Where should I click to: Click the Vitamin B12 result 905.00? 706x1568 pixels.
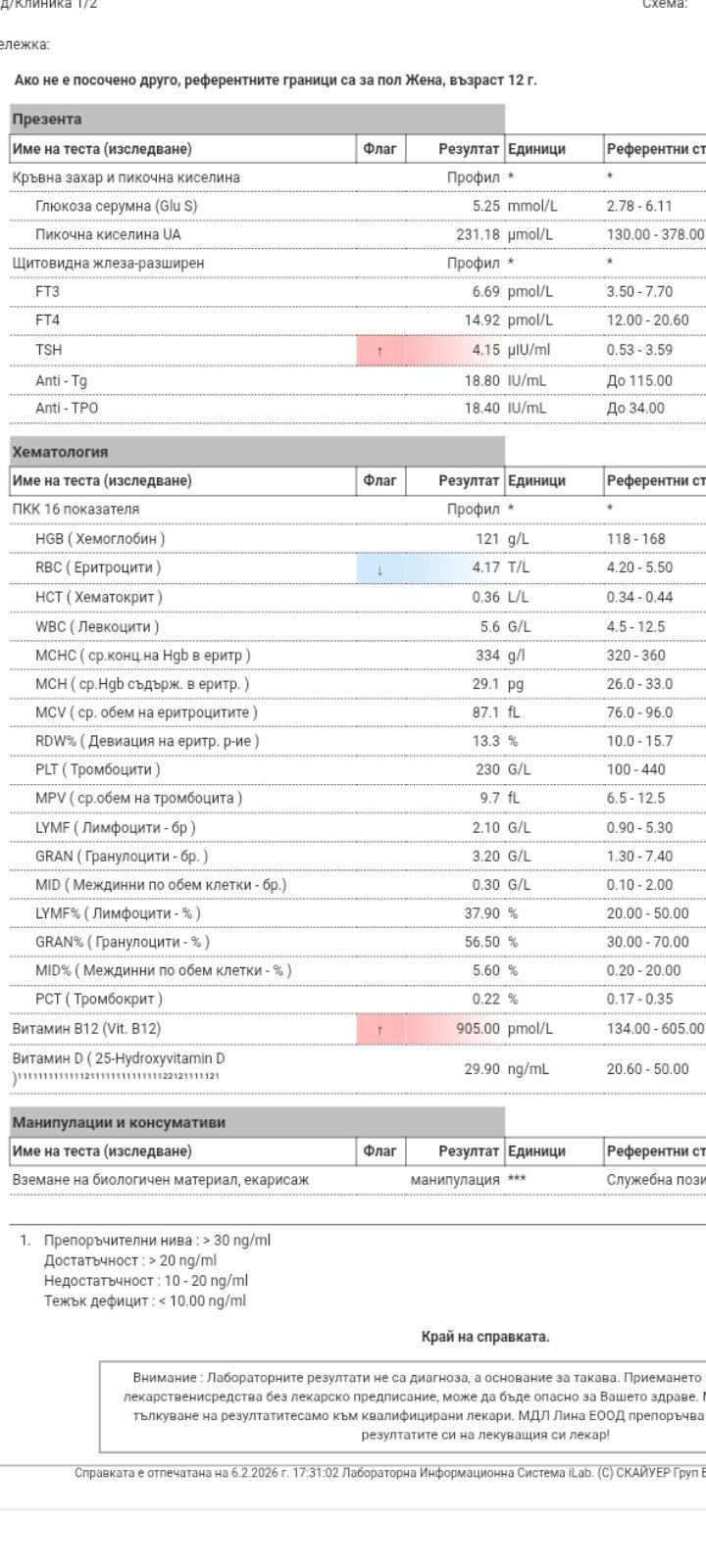tap(478, 1029)
